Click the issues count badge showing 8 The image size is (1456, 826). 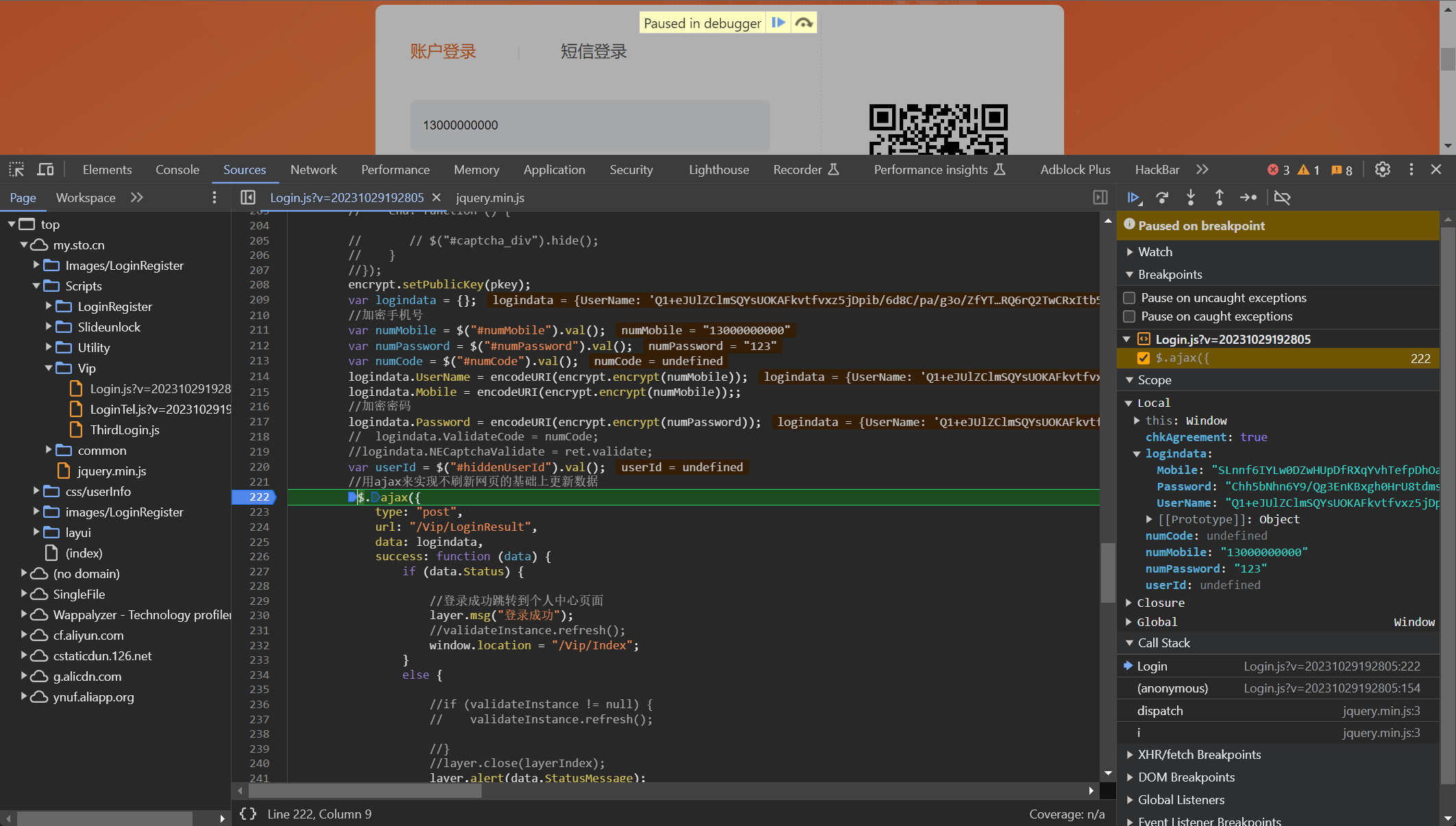[1342, 170]
